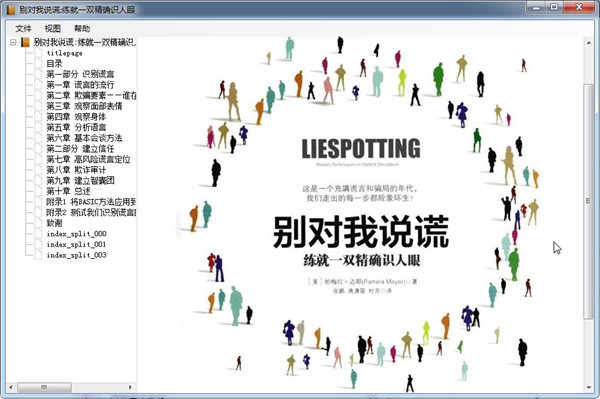
Task: Click the book icon in the title bar
Action: click(x=10, y=9)
